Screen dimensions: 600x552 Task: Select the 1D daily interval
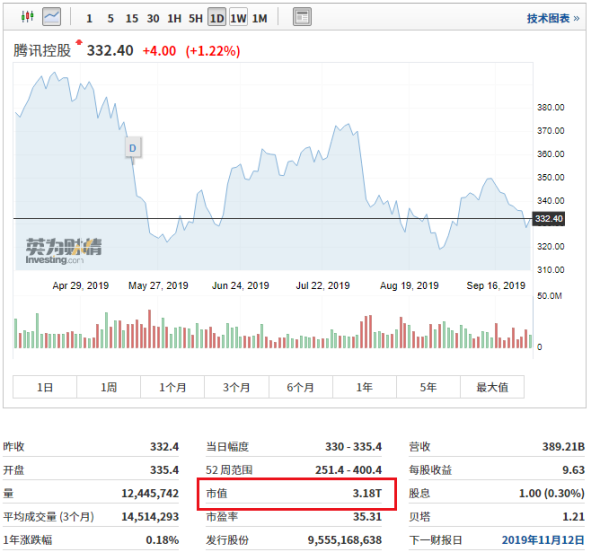tap(217, 18)
